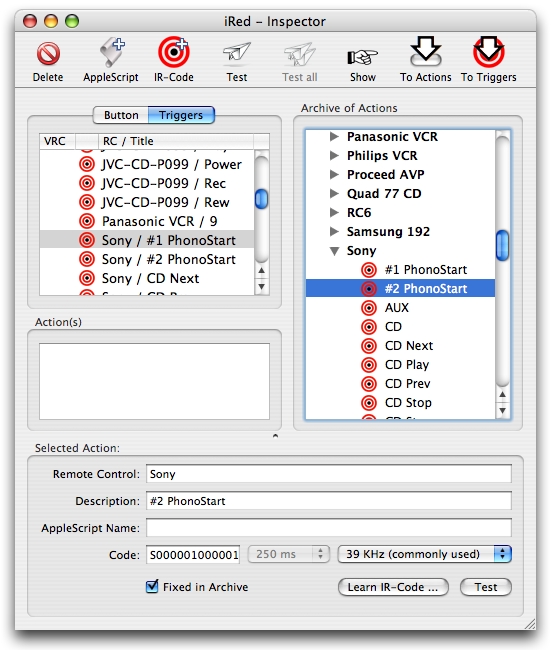Add a new AppleScript action
Image resolution: width=551 pixels, height=650 pixels.
click(x=112, y=52)
